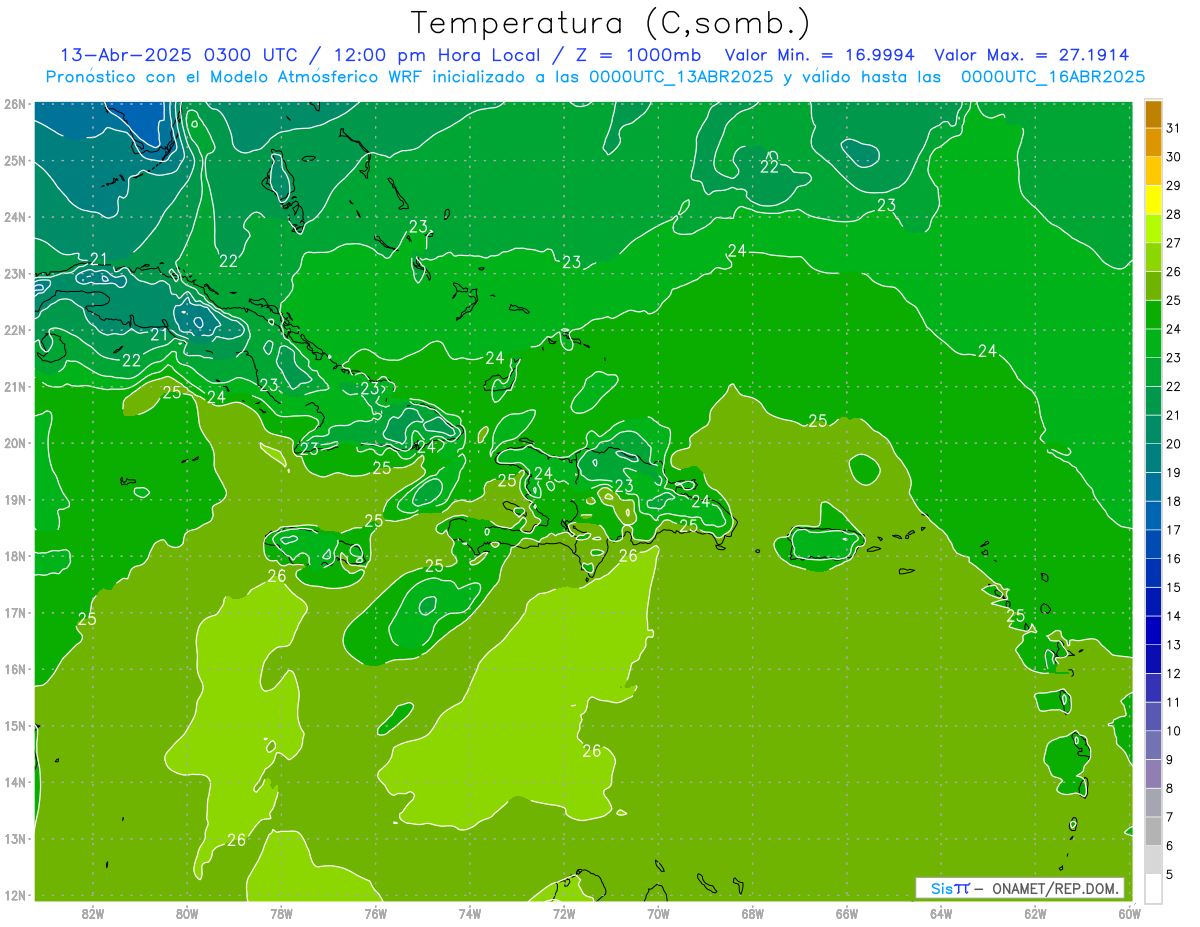1200x927 pixels.
Task: Click the longitude axis label "74W"
Action: tap(470, 912)
